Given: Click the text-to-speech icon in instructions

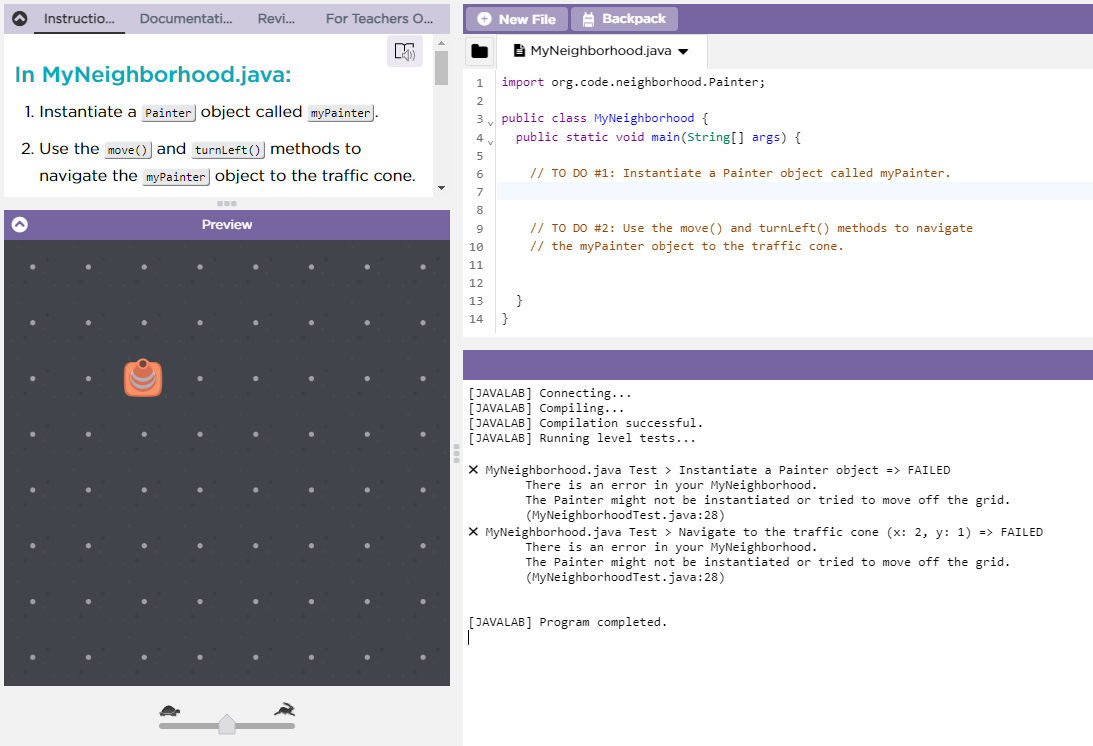Looking at the screenshot, I should [404, 52].
